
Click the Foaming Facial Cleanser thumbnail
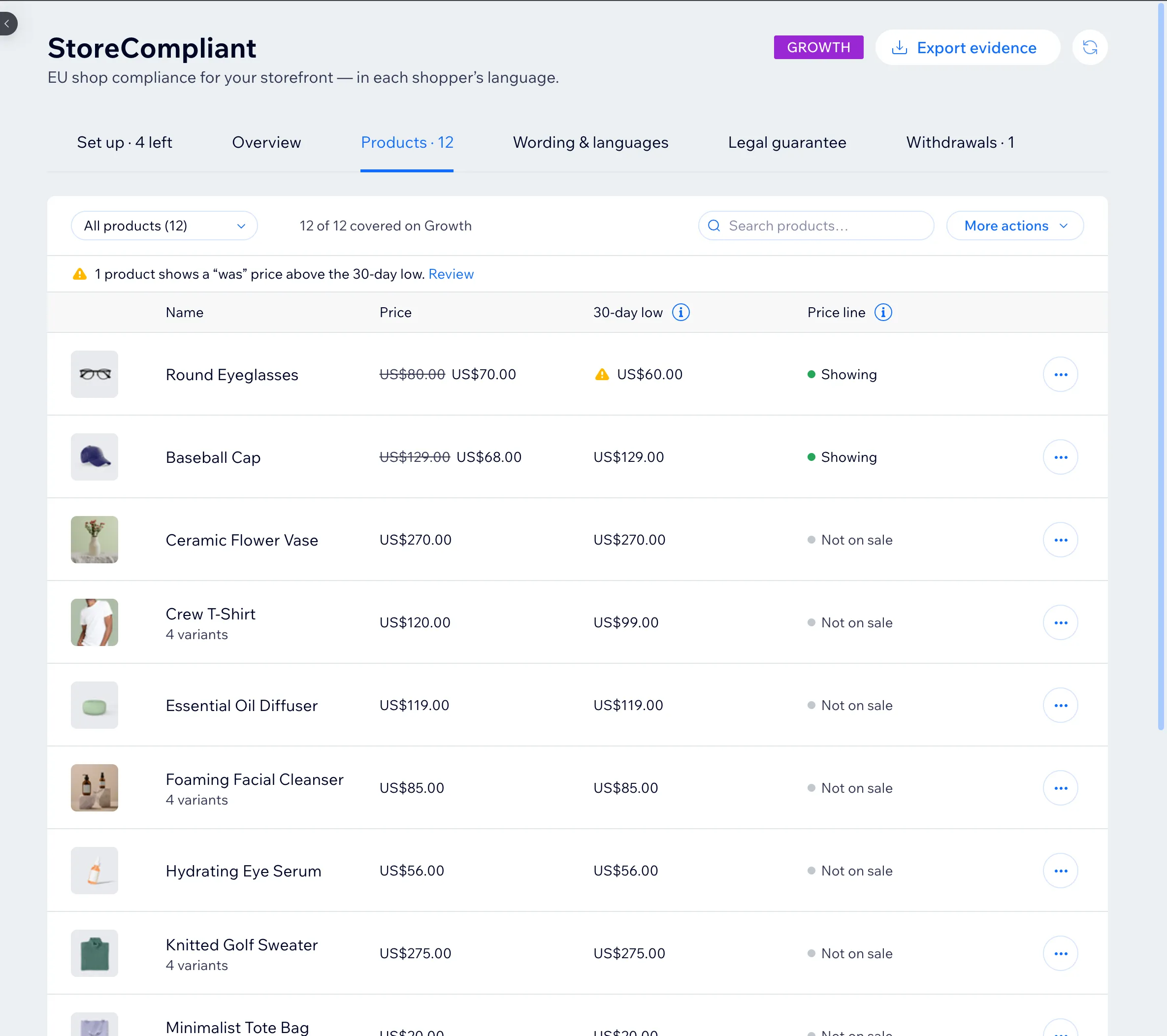[94, 788]
